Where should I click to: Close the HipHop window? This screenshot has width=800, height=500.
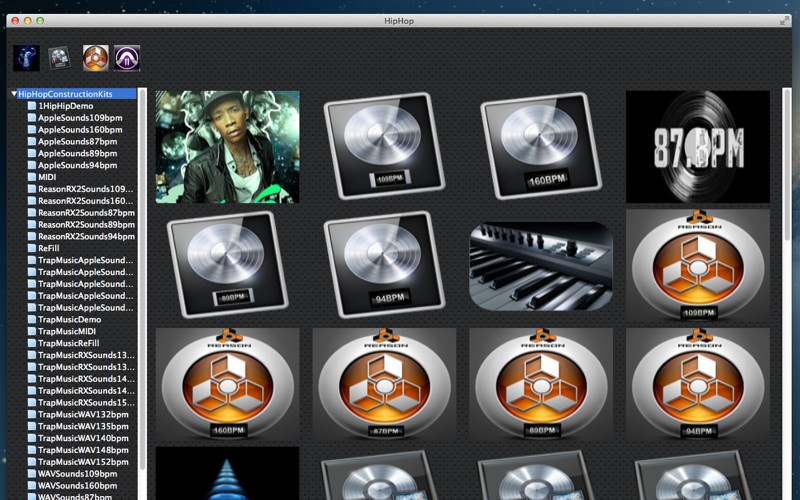(x=15, y=21)
